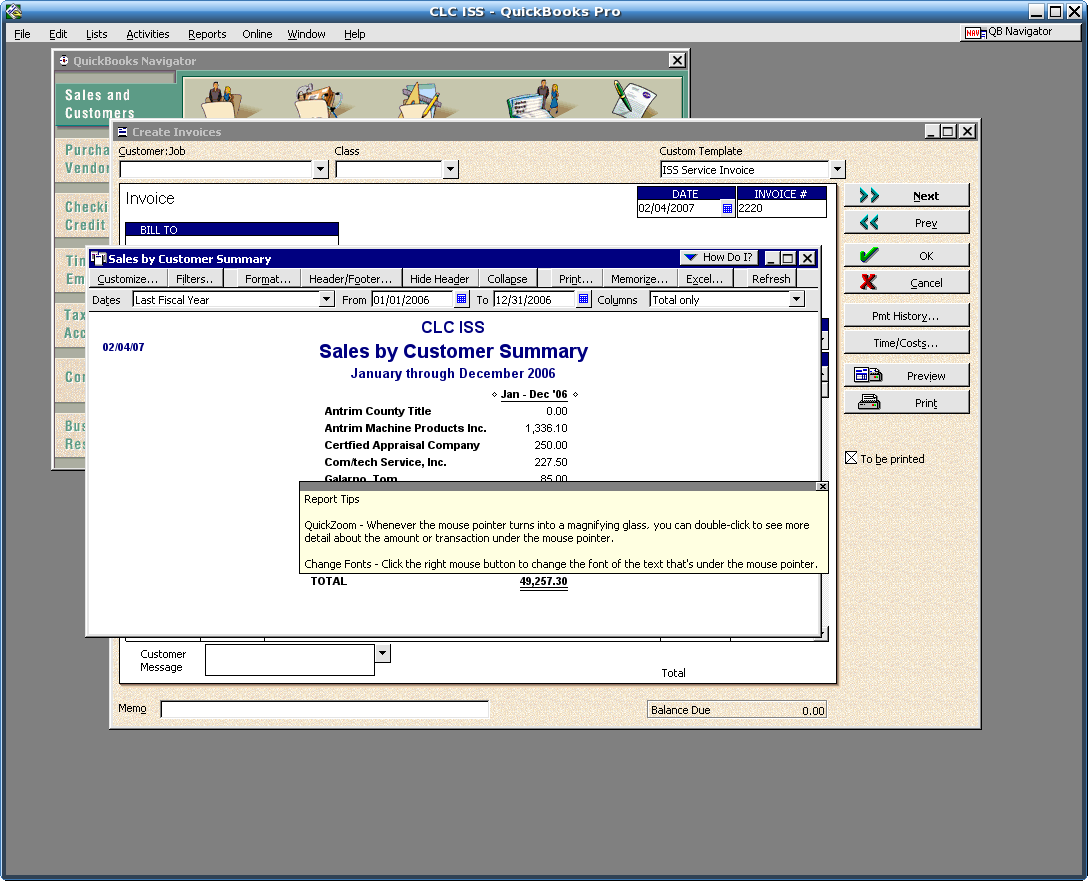Viewport: 1088px width, 881px height.
Task: Toggle Collapse in the report toolbar
Action: coord(507,278)
